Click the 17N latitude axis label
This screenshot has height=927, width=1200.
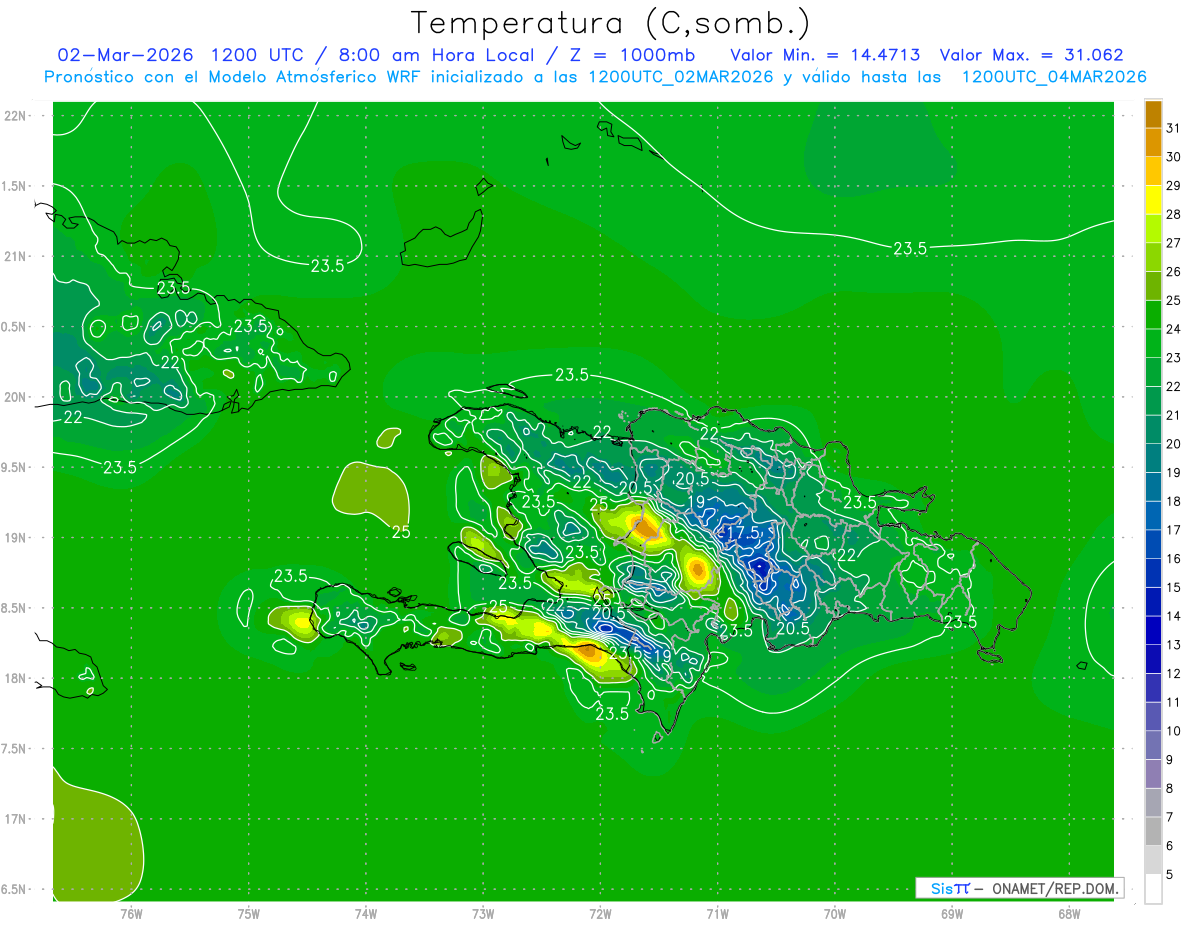pyautogui.click(x=15, y=819)
